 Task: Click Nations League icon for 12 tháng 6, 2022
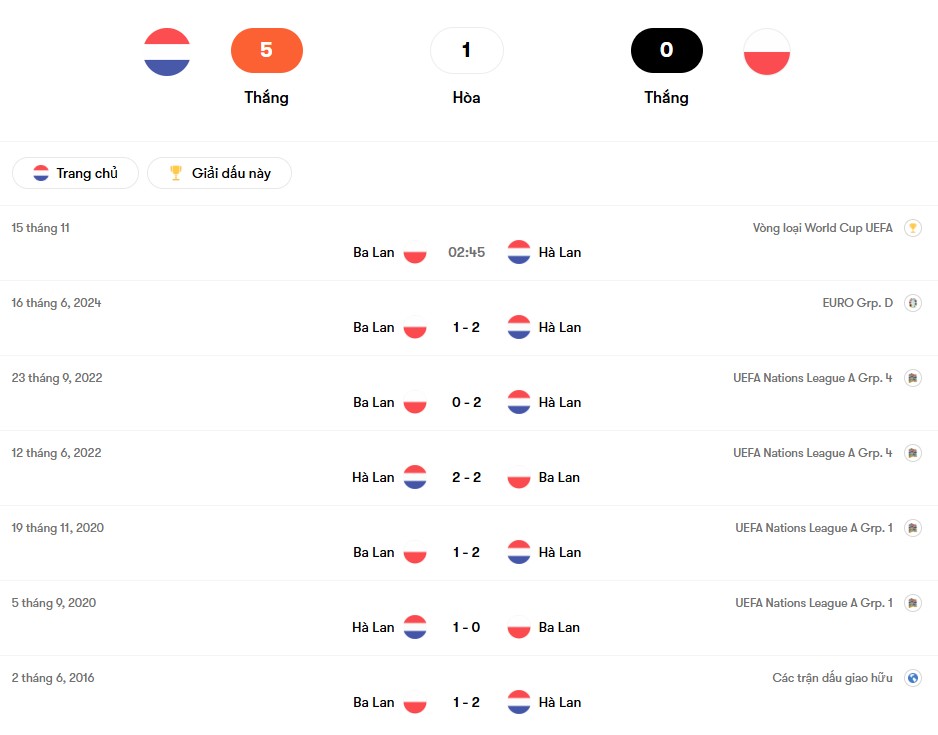tap(912, 453)
